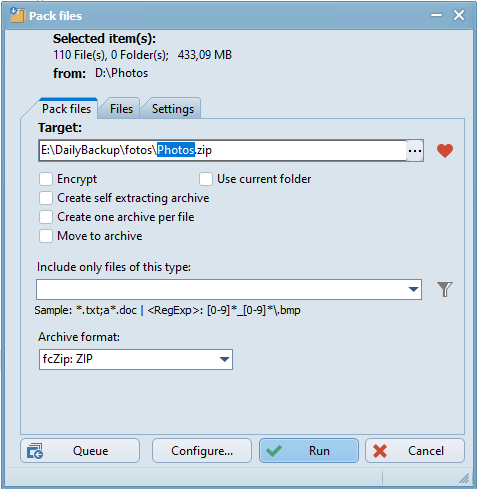This screenshot has width=477, height=489.
Task: Check Use current folder option
Action: (x=206, y=179)
